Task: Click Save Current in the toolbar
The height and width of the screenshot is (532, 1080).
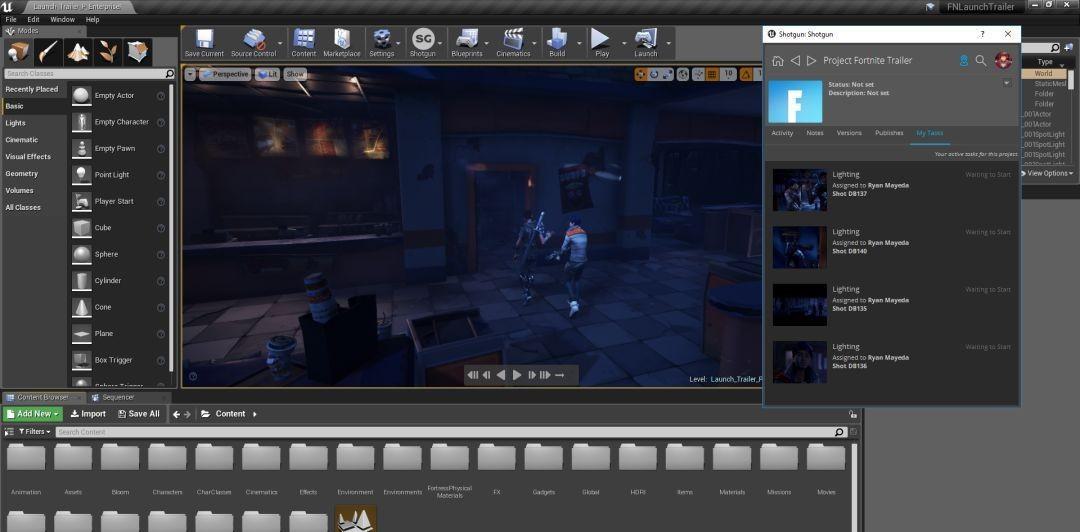Action: [x=204, y=43]
